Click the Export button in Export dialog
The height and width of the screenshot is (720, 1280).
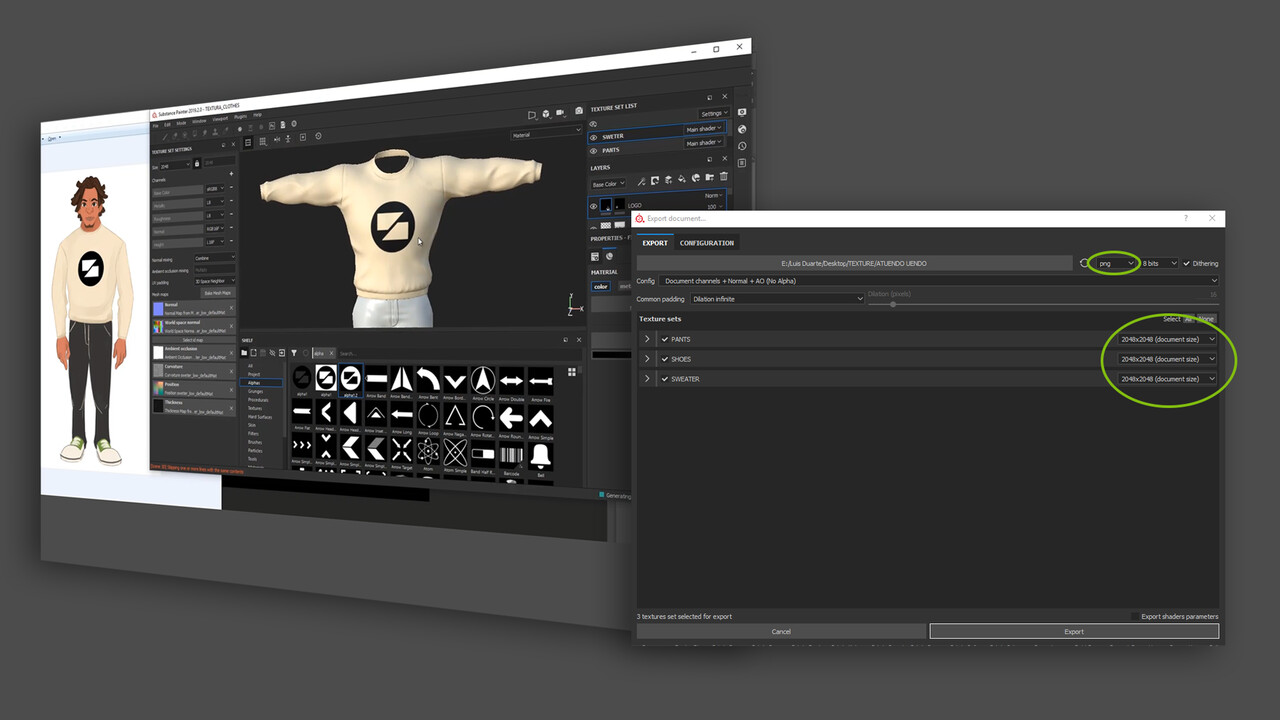(1074, 632)
